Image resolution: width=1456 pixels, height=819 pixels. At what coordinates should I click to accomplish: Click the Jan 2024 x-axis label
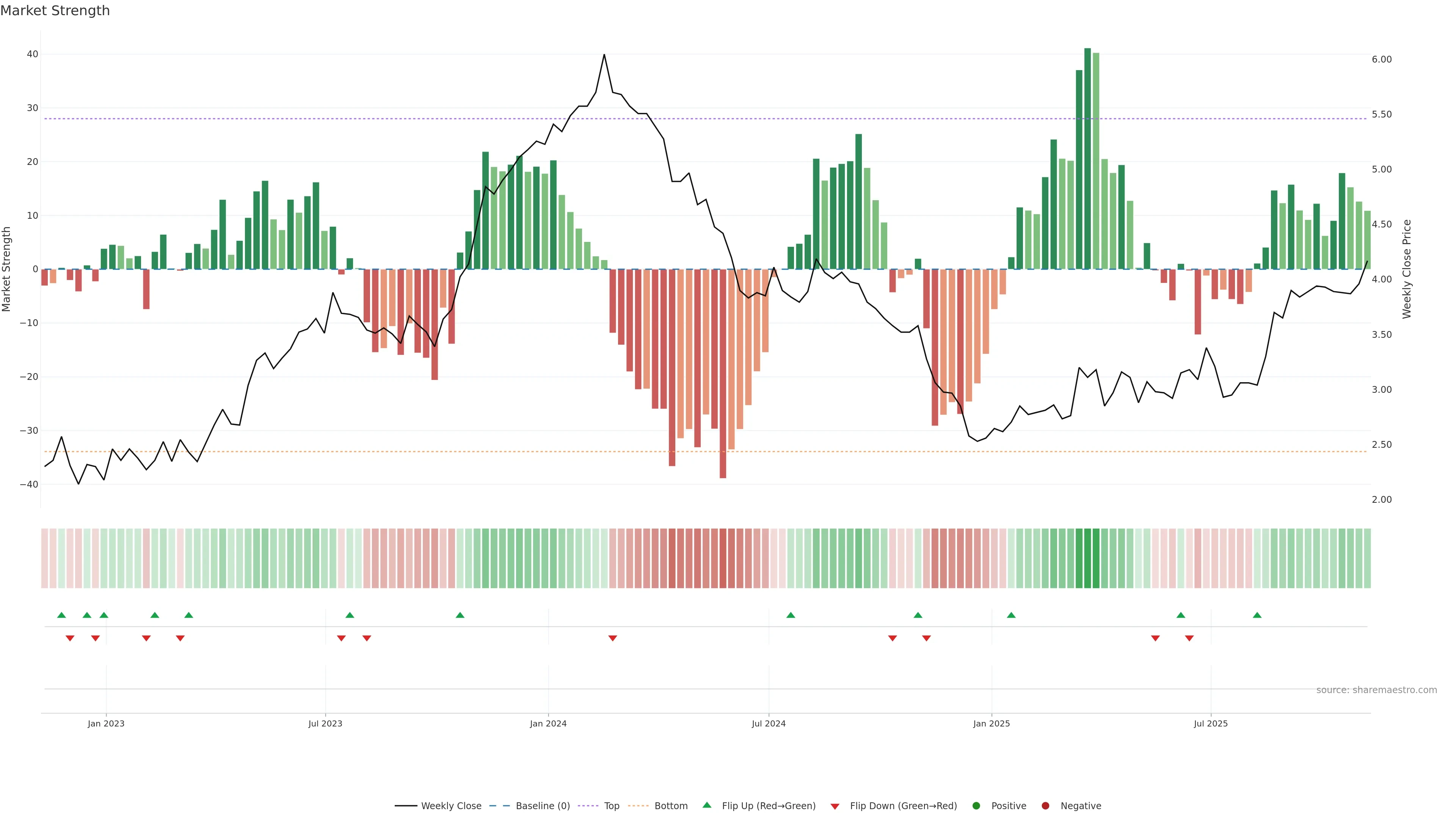pyautogui.click(x=548, y=723)
